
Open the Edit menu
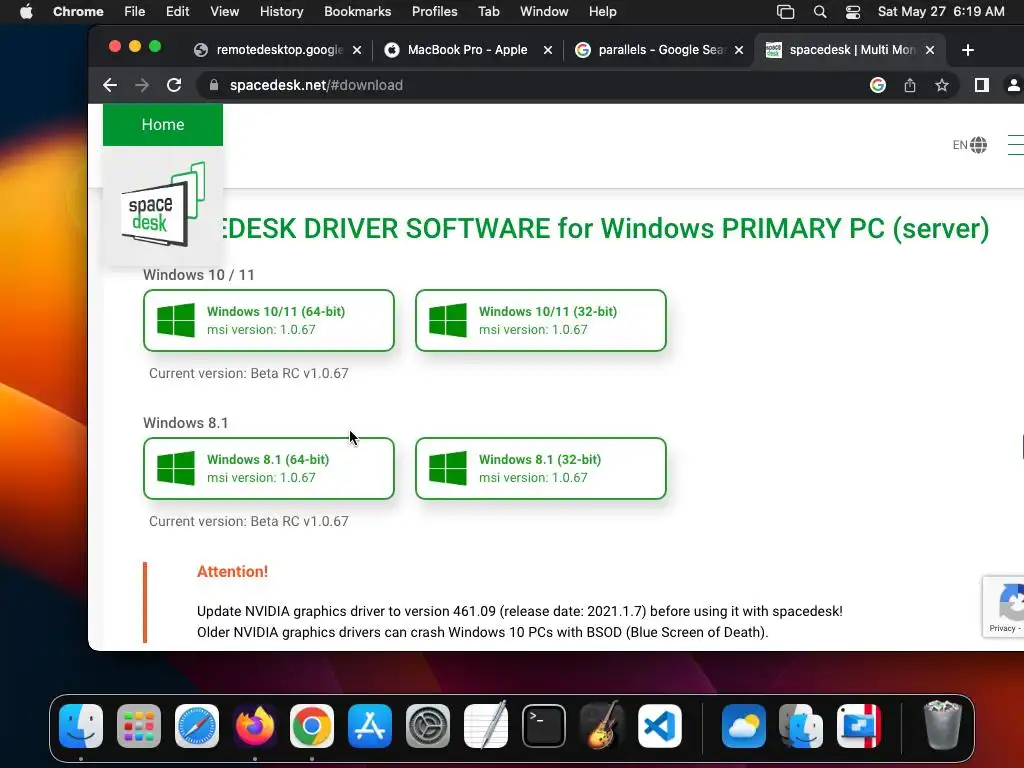(177, 12)
